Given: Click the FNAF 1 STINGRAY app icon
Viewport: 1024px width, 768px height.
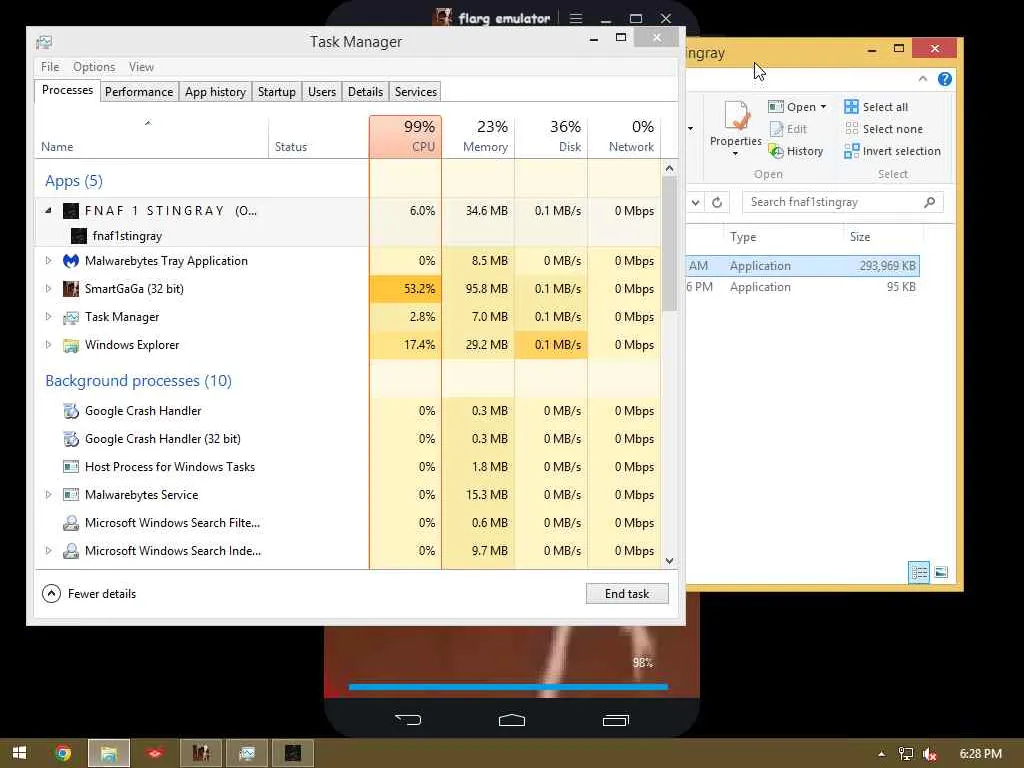Looking at the screenshot, I should tap(71, 210).
